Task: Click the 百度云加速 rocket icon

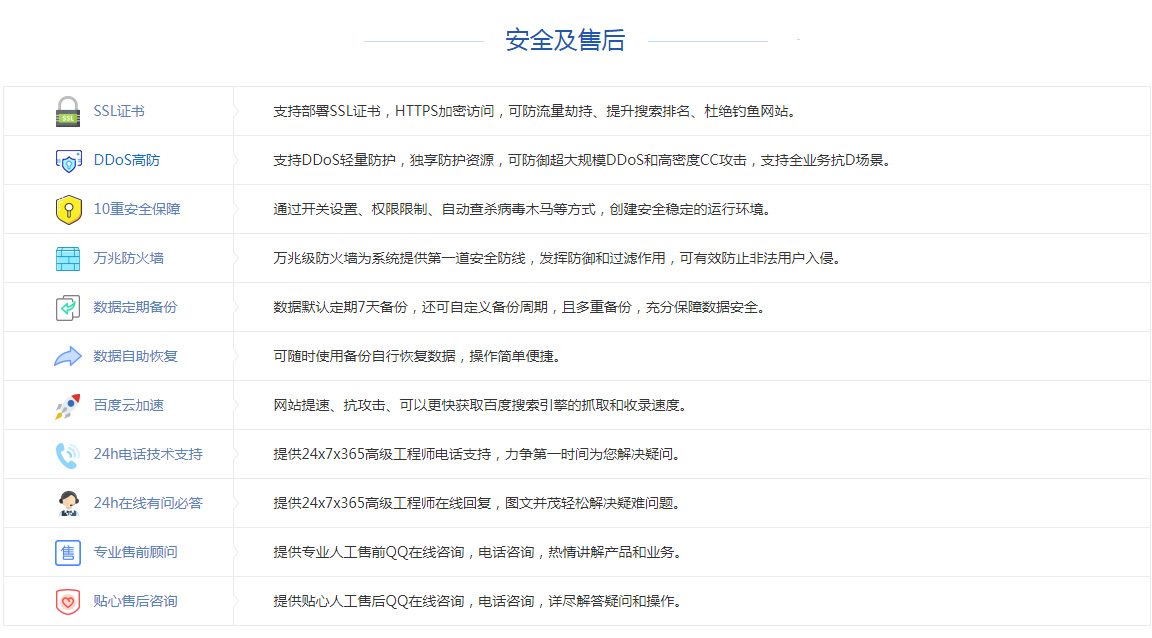Action: pyautogui.click(x=68, y=405)
